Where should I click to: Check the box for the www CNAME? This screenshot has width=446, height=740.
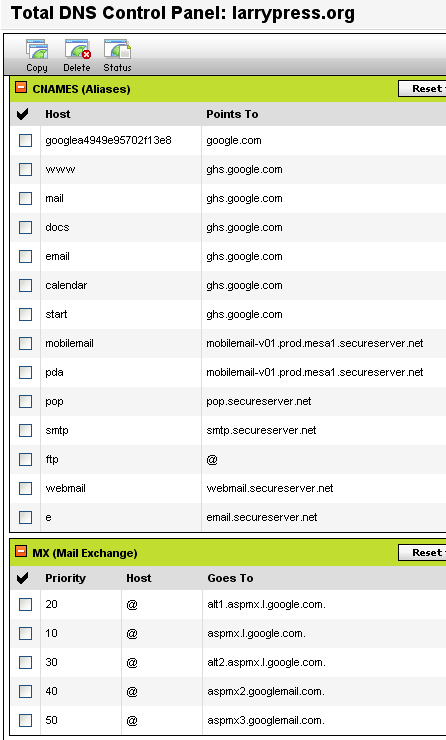(25, 169)
